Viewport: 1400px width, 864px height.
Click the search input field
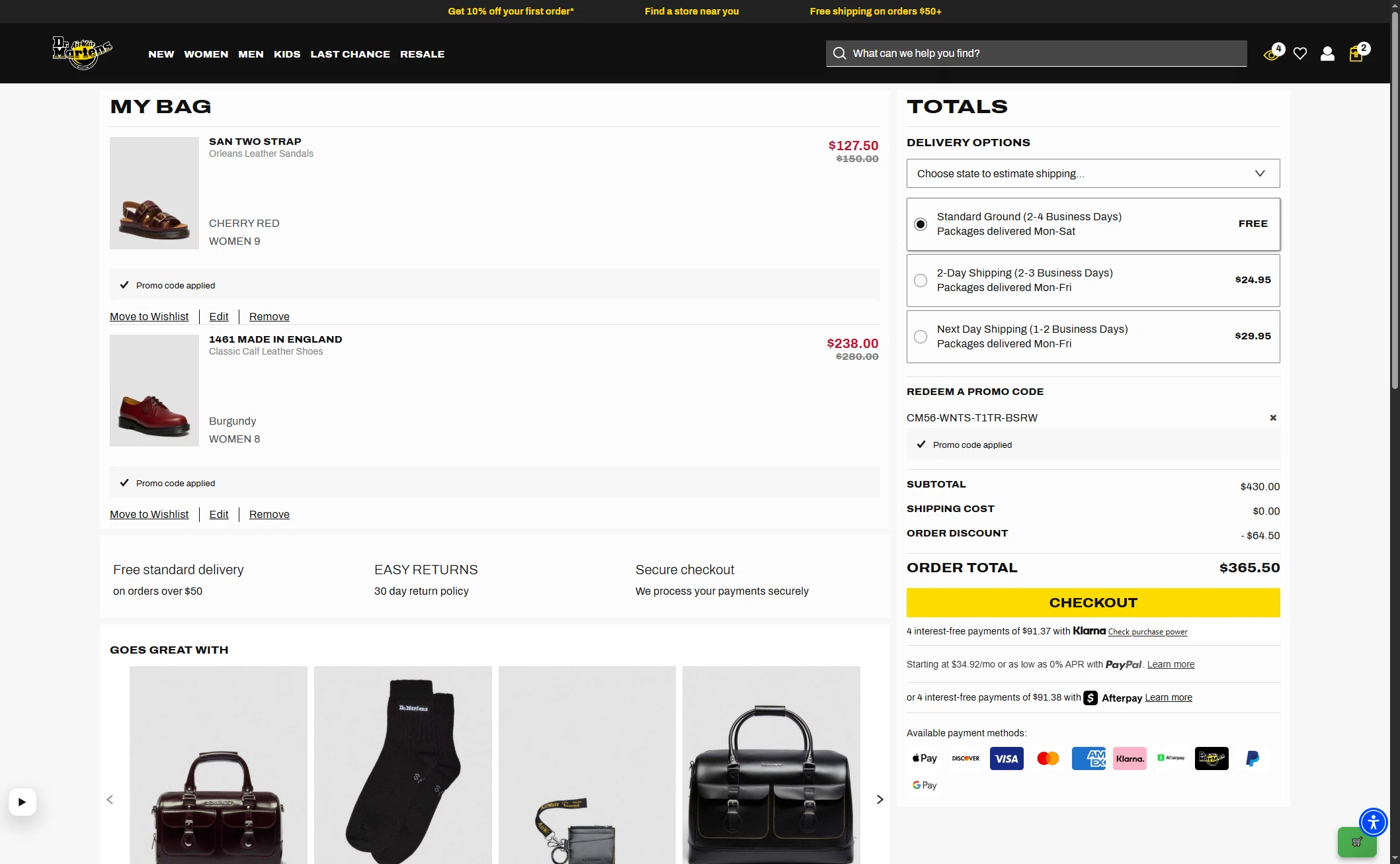point(1036,54)
